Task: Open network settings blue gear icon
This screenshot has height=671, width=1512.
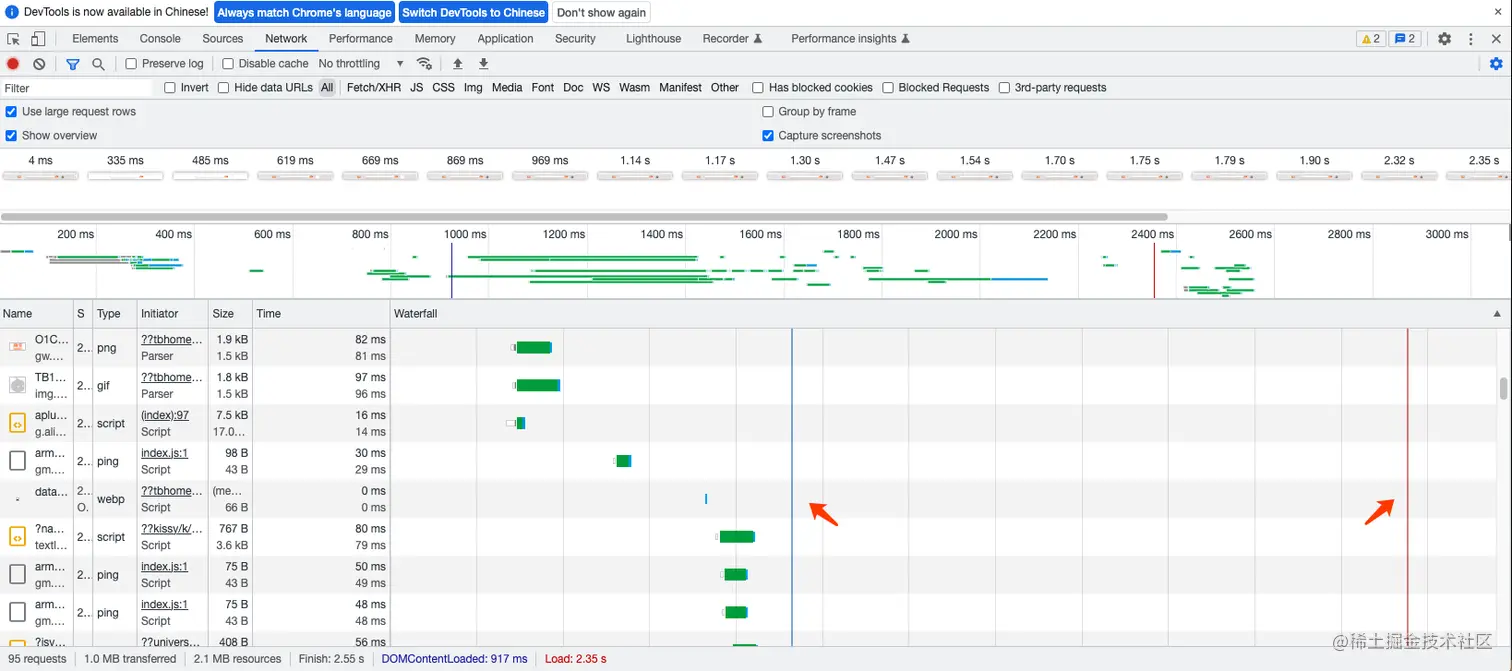Action: [1496, 64]
